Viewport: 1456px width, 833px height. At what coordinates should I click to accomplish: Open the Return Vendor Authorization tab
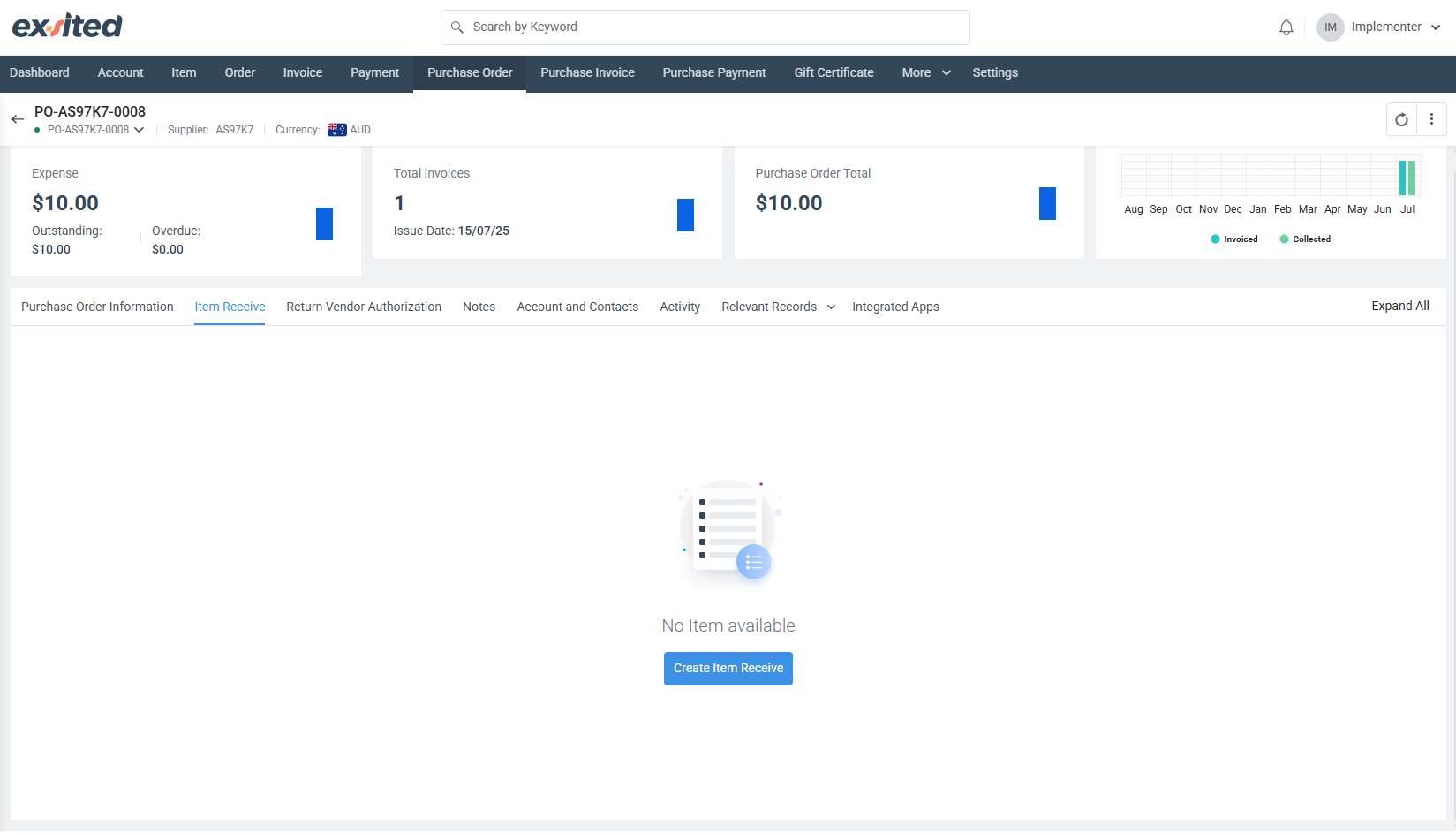[x=364, y=307]
